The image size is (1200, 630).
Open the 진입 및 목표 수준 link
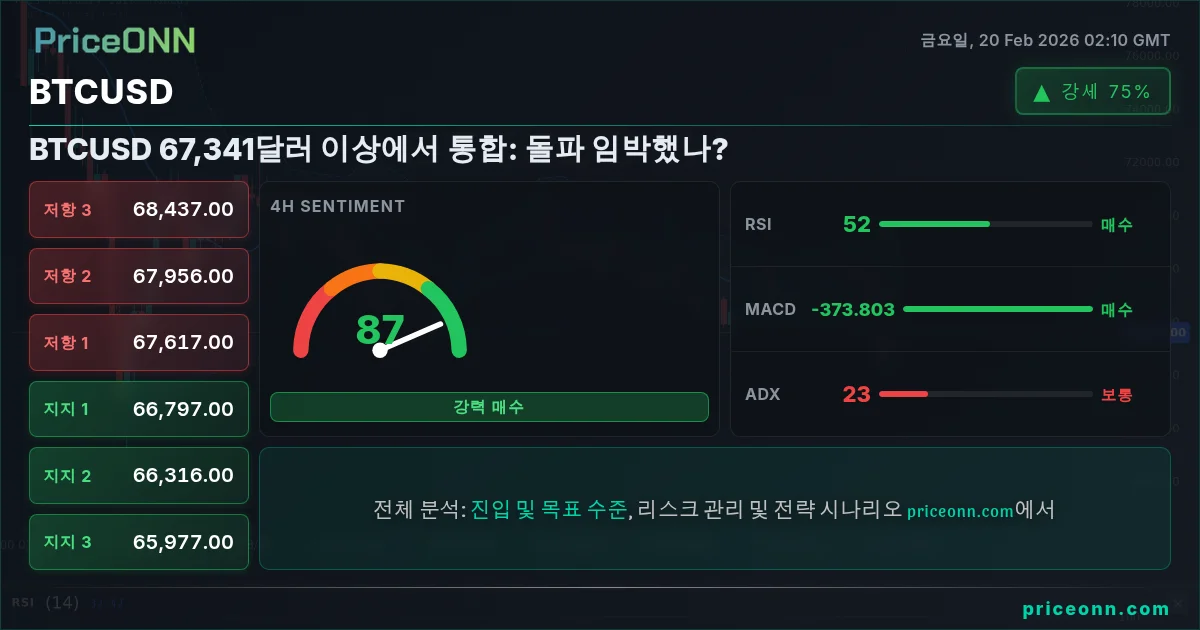549,509
